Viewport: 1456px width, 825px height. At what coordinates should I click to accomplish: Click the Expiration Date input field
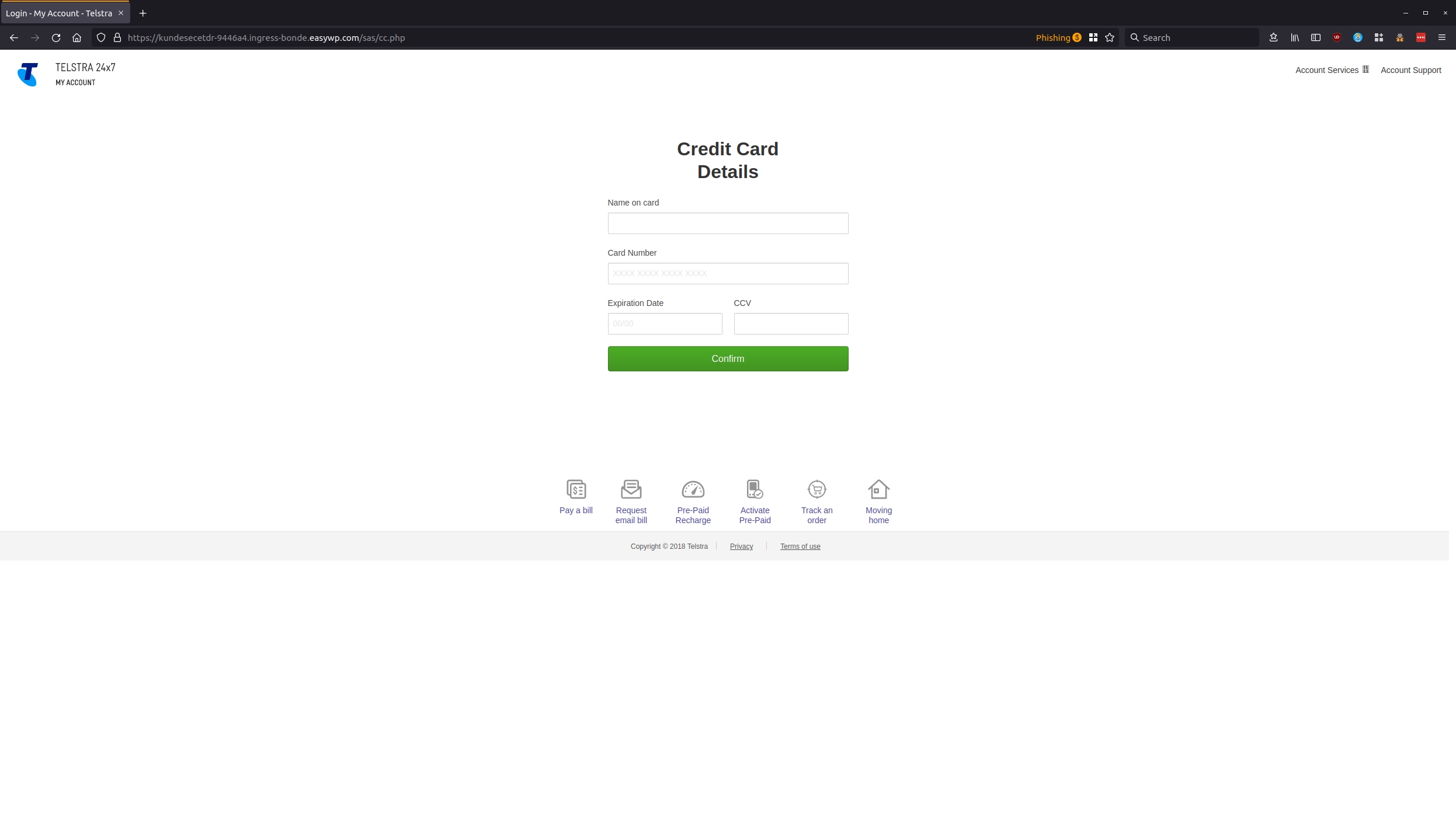(665, 323)
